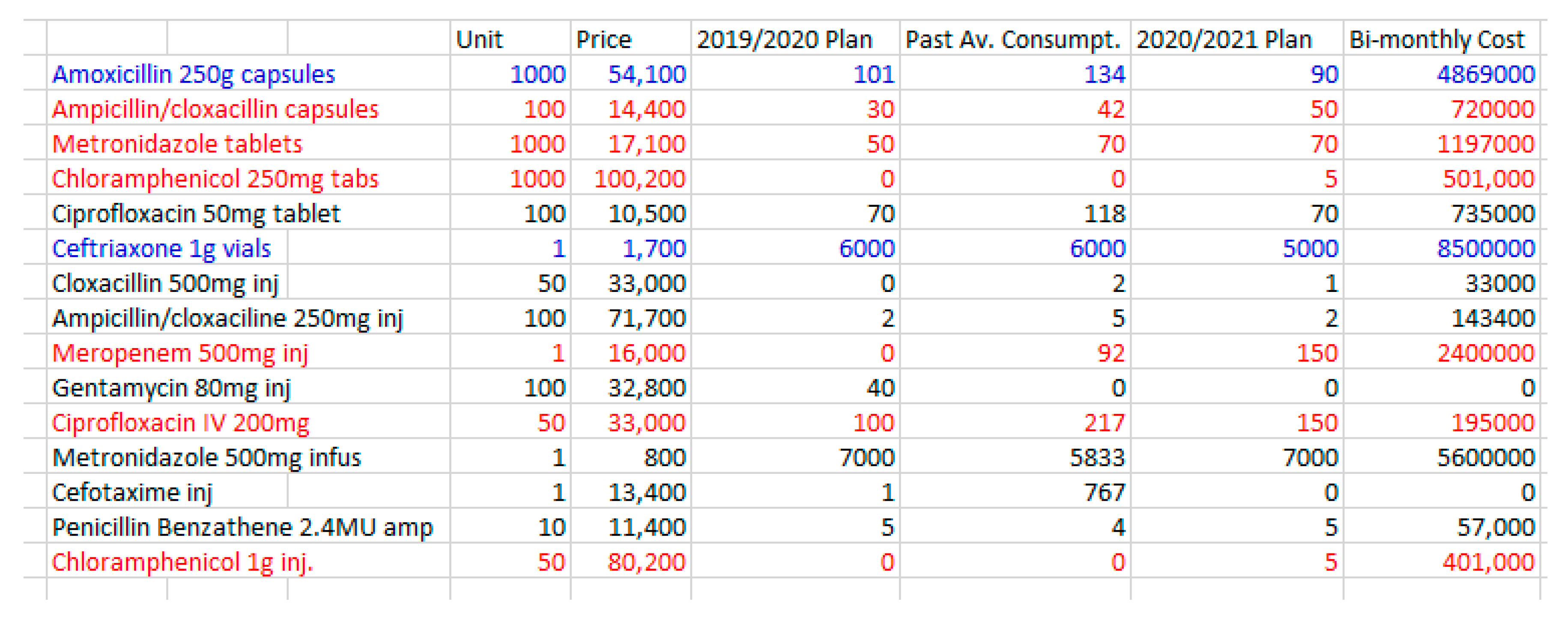Select the Past Av. Consumpt. header
Screen dimensions: 1568x619
(x=1013, y=39)
